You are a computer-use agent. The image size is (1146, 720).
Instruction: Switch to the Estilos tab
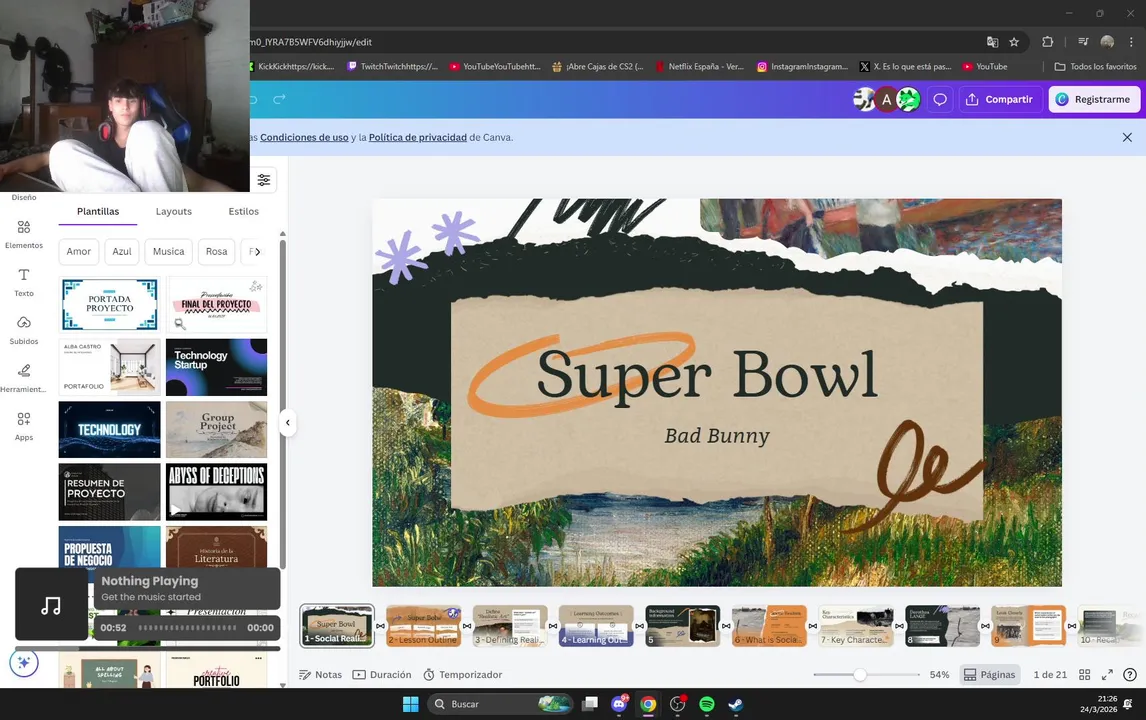[x=243, y=211]
